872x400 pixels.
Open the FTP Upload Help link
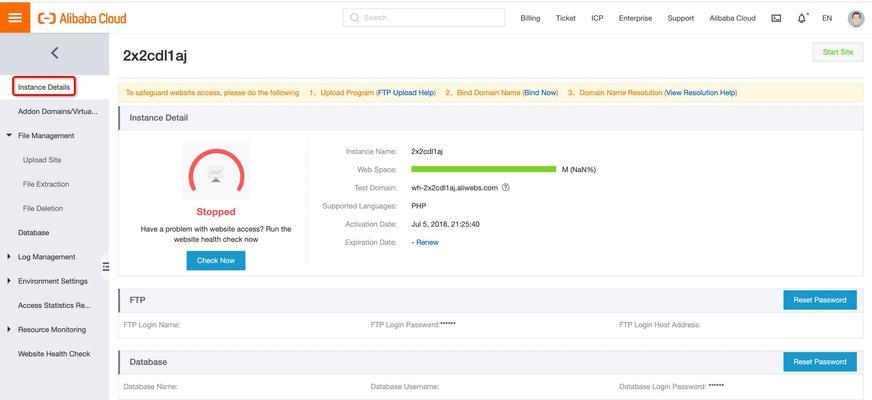(405, 93)
